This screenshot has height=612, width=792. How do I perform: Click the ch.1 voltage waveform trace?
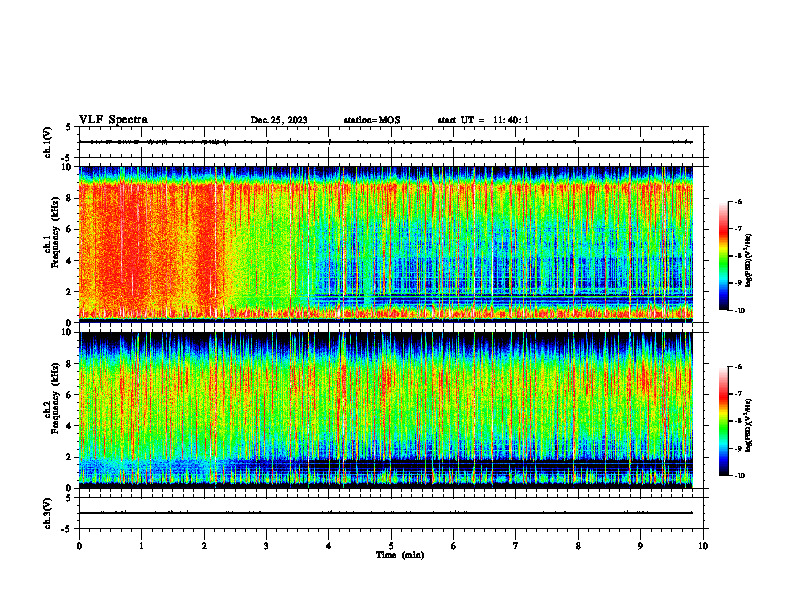(386, 142)
